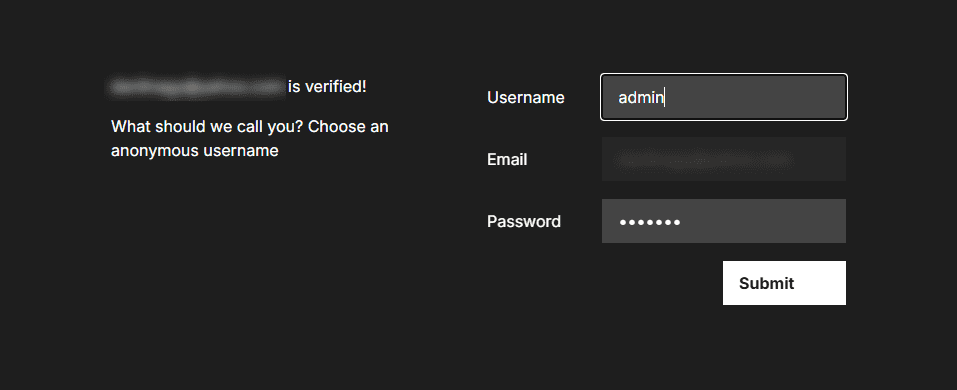Click blank right portion of Submit button

tap(820, 283)
